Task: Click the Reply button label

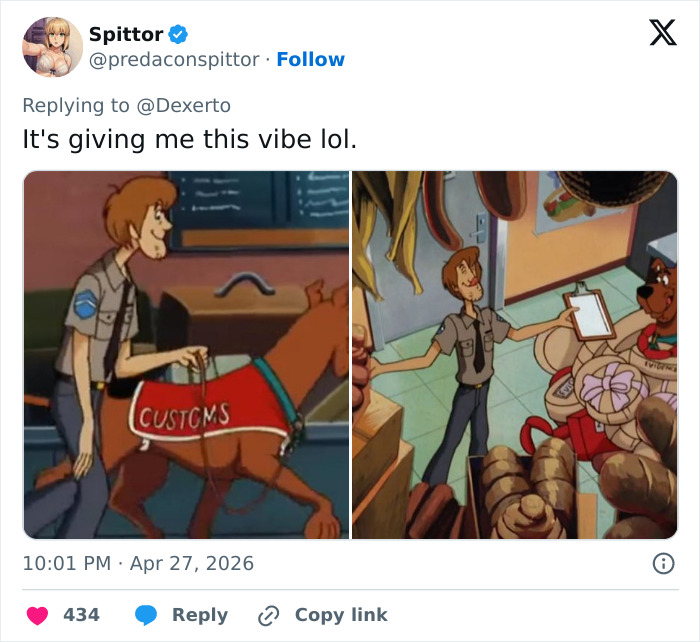Action: click(199, 615)
